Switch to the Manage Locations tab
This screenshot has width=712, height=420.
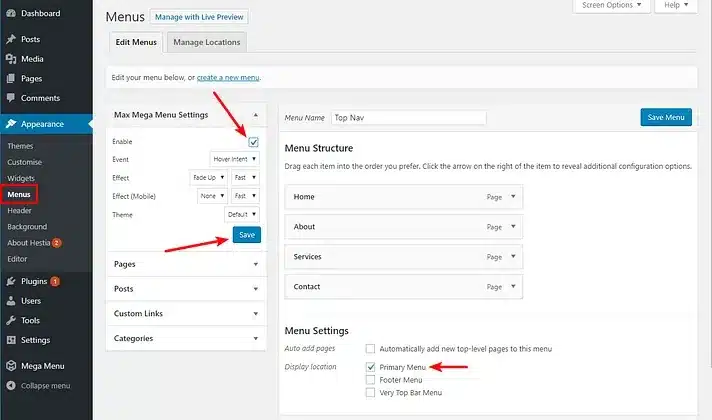click(207, 42)
